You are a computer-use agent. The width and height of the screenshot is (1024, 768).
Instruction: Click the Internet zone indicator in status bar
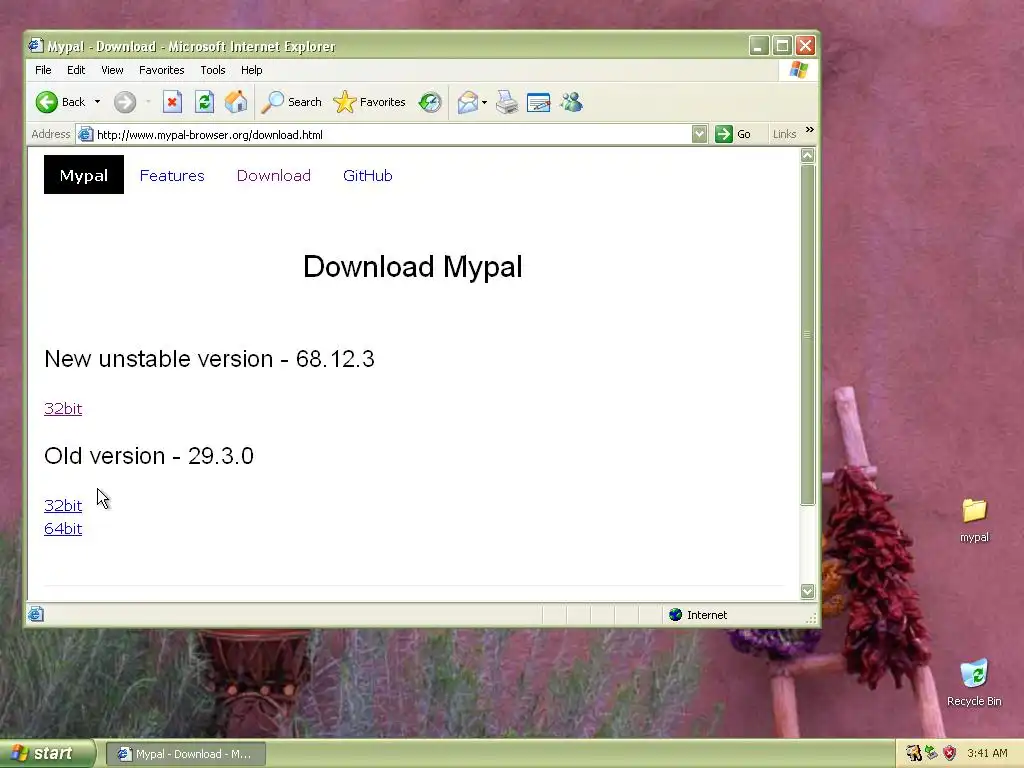697,615
